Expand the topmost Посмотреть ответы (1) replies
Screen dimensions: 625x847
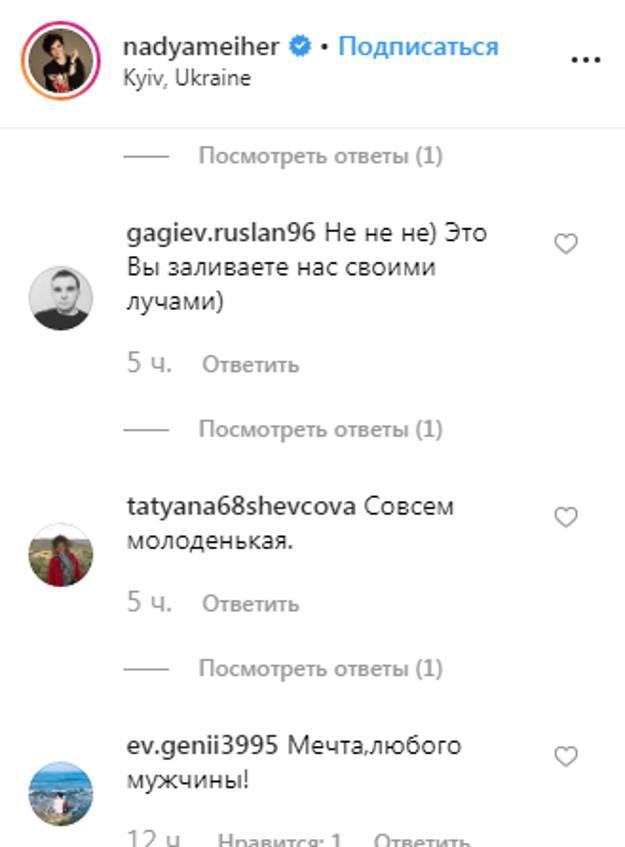click(321, 156)
